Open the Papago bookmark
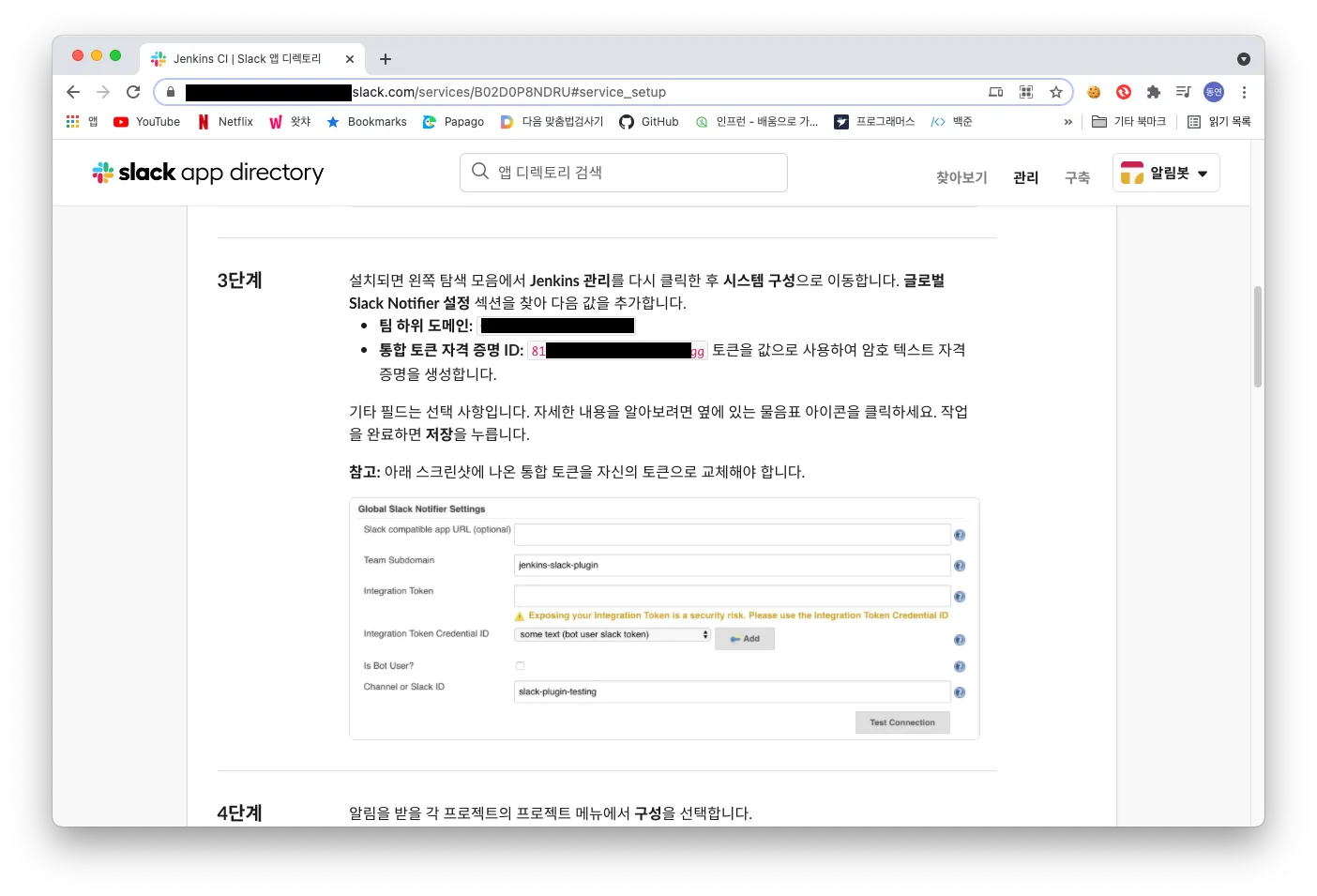 454,122
